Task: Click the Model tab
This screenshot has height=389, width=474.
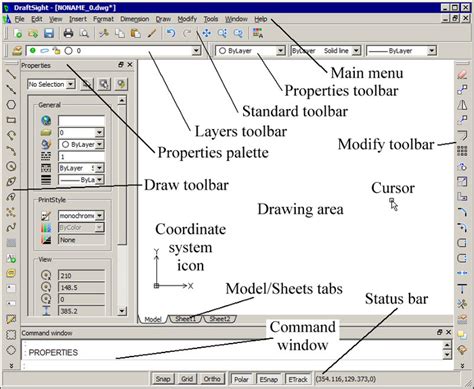Action: [x=153, y=319]
